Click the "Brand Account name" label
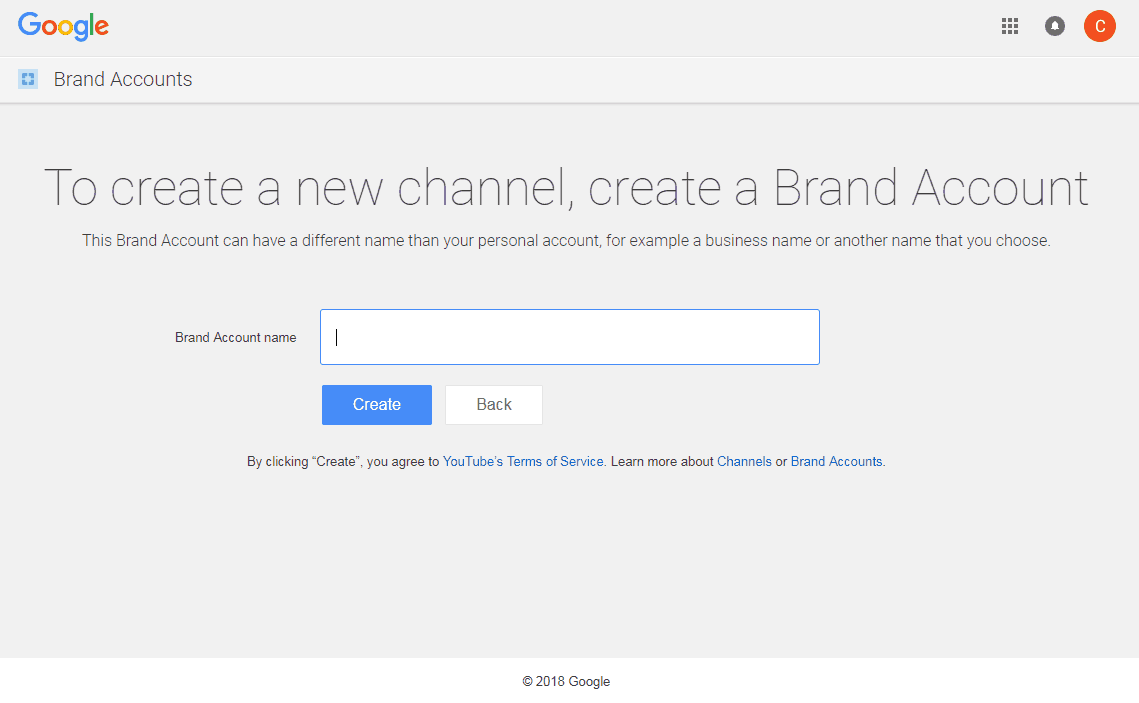Viewport: 1139px width, 703px height. (235, 337)
